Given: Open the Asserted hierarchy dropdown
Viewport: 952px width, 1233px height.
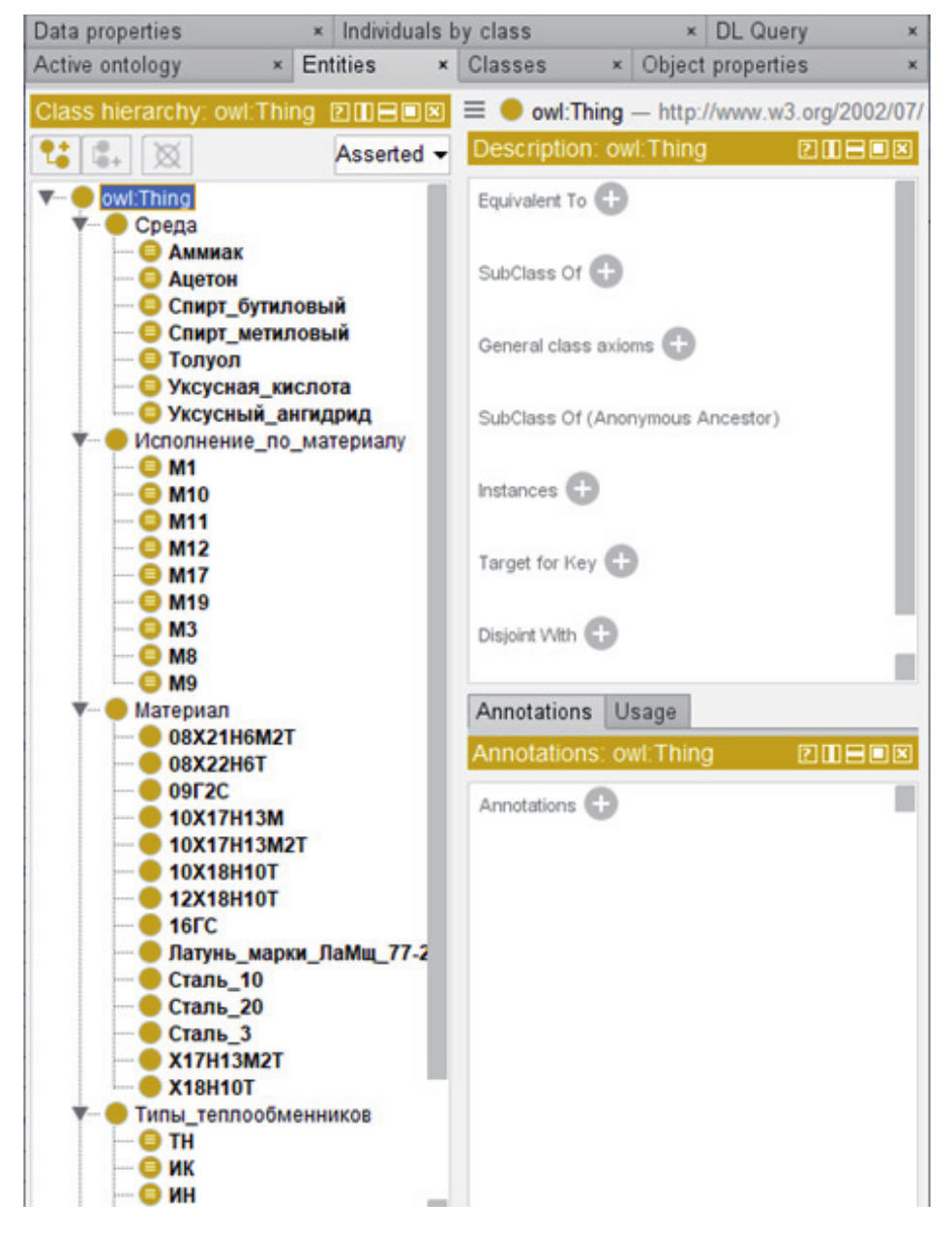Looking at the screenshot, I should 391,154.
